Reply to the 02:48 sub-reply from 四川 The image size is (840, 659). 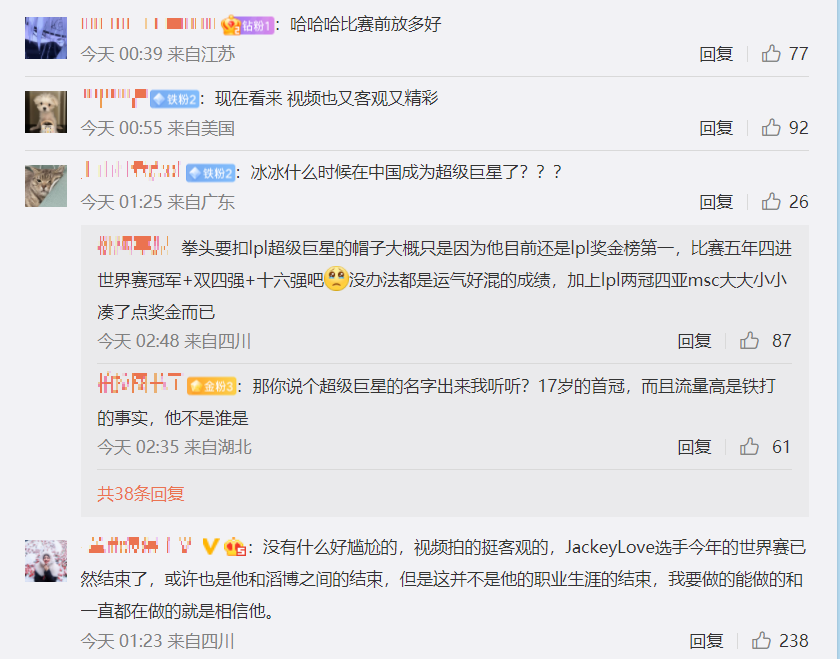click(x=694, y=341)
